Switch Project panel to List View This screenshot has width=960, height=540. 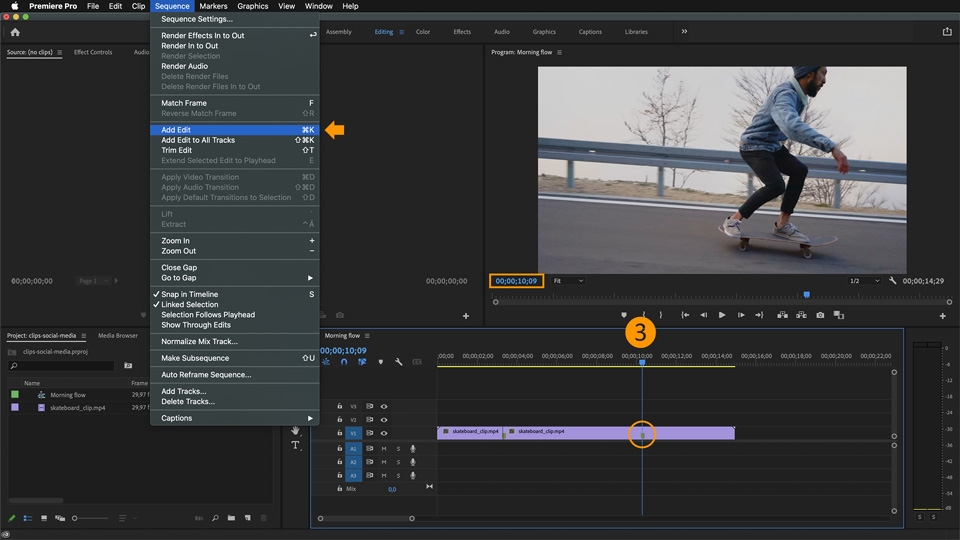tap(28, 518)
